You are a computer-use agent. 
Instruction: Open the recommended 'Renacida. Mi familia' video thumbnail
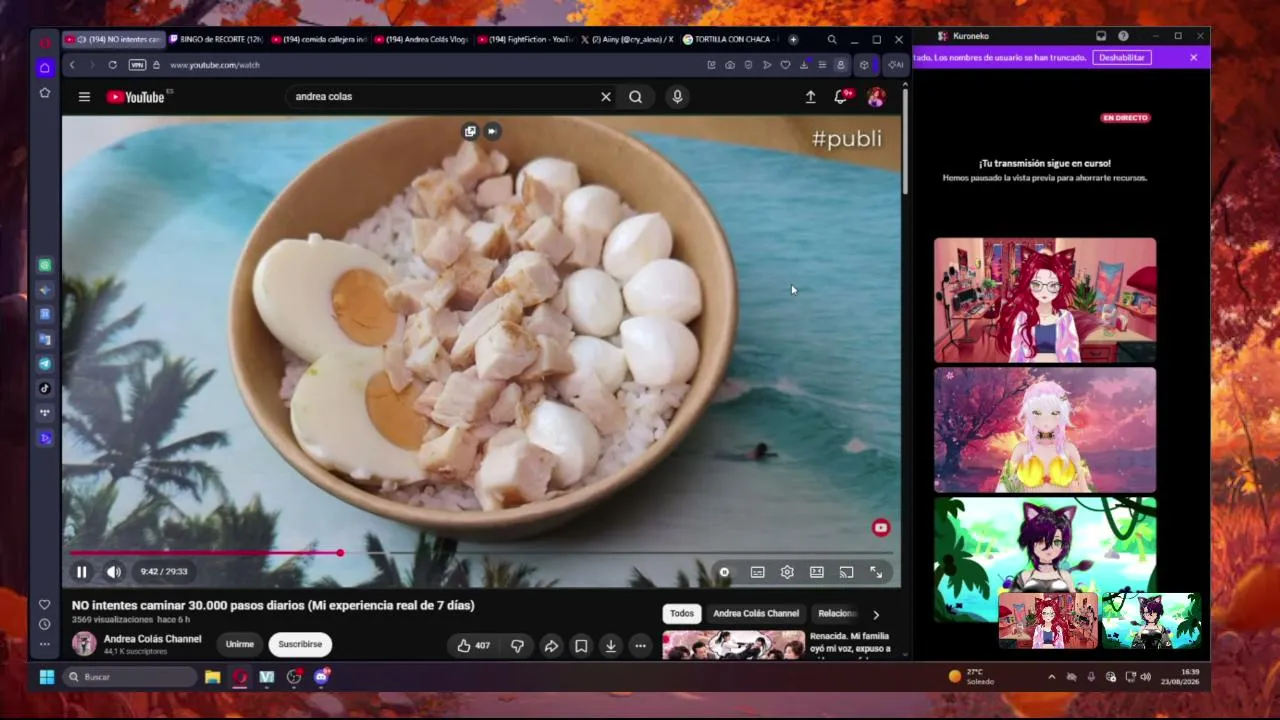(x=733, y=645)
